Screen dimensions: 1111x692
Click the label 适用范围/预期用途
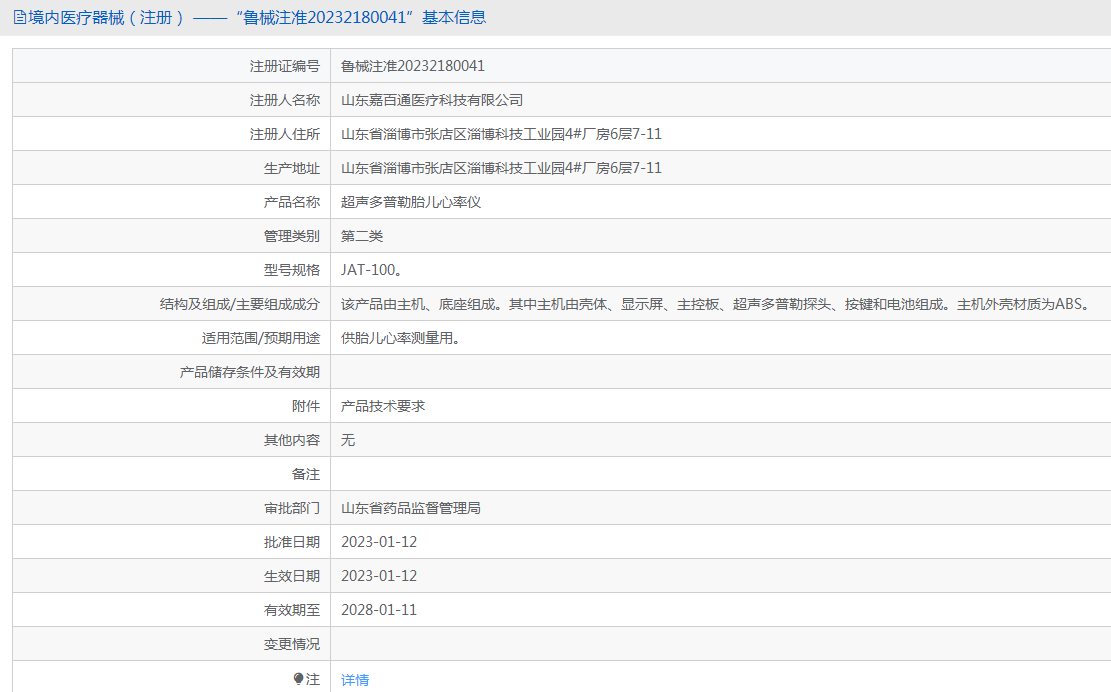261,338
